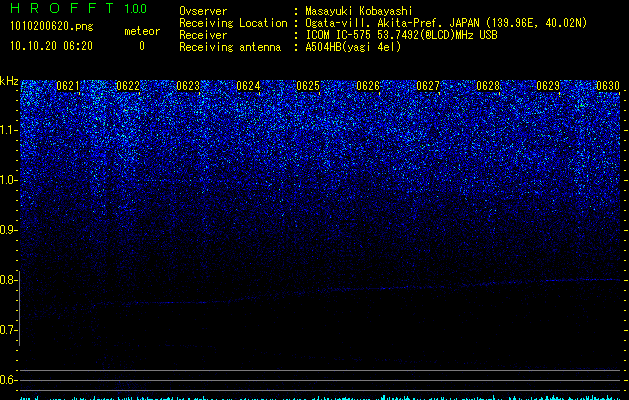Click the 0626 time marker
The image size is (629, 400).
(x=368, y=86)
